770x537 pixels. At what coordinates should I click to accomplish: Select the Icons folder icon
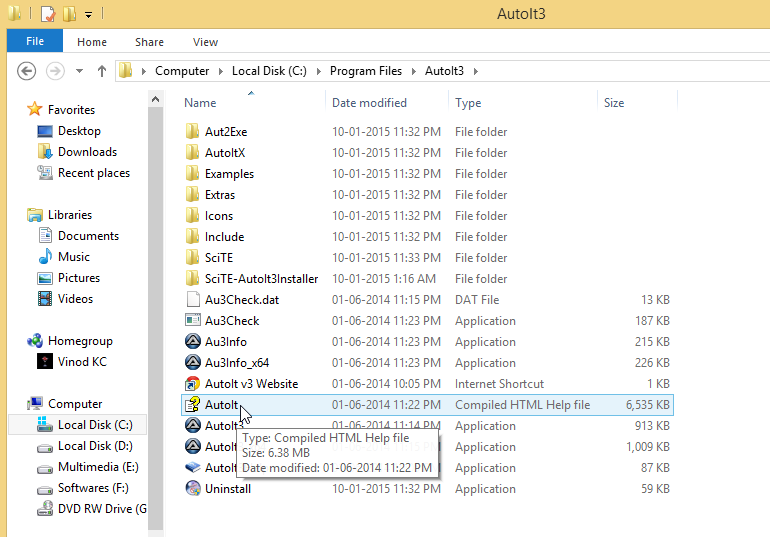click(x=192, y=216)
